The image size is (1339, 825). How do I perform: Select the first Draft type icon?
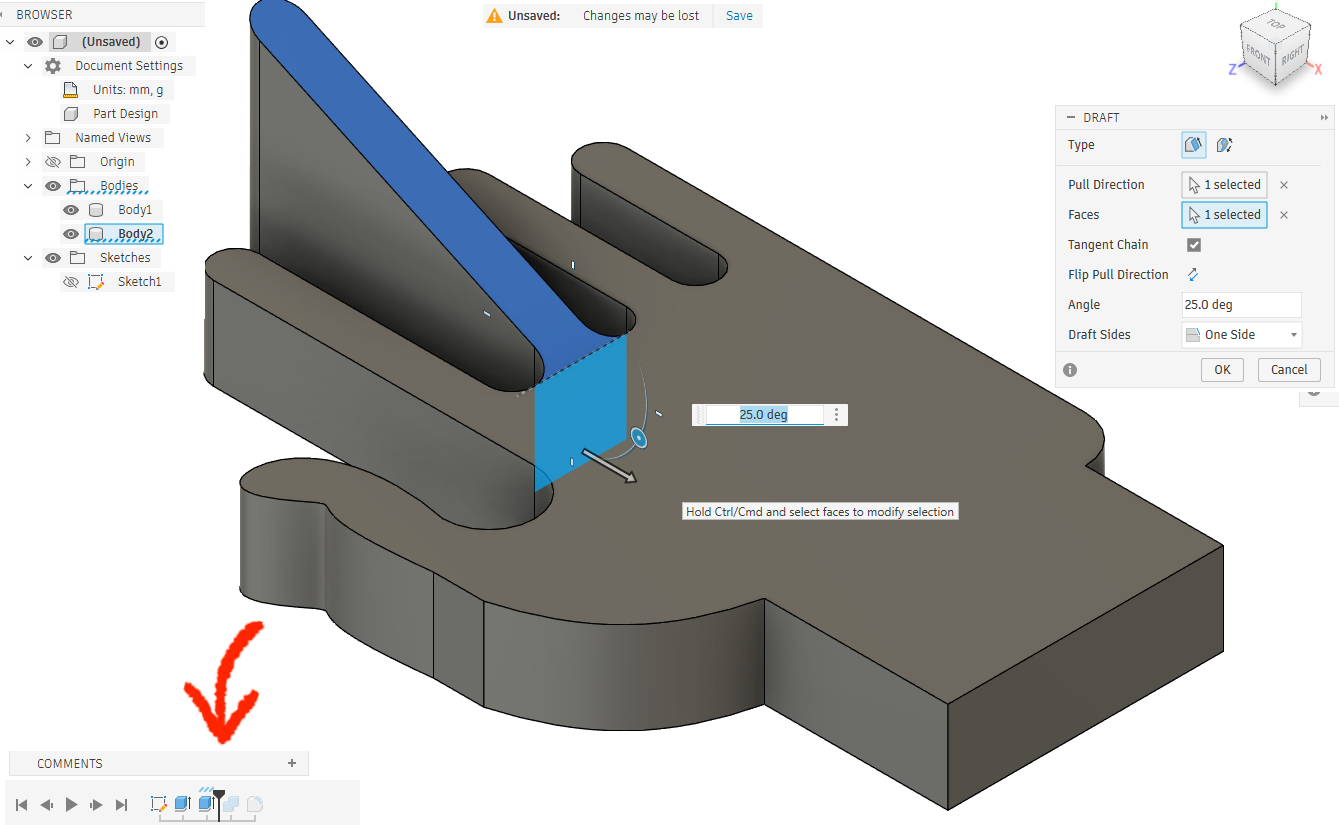pos(1194,145)
